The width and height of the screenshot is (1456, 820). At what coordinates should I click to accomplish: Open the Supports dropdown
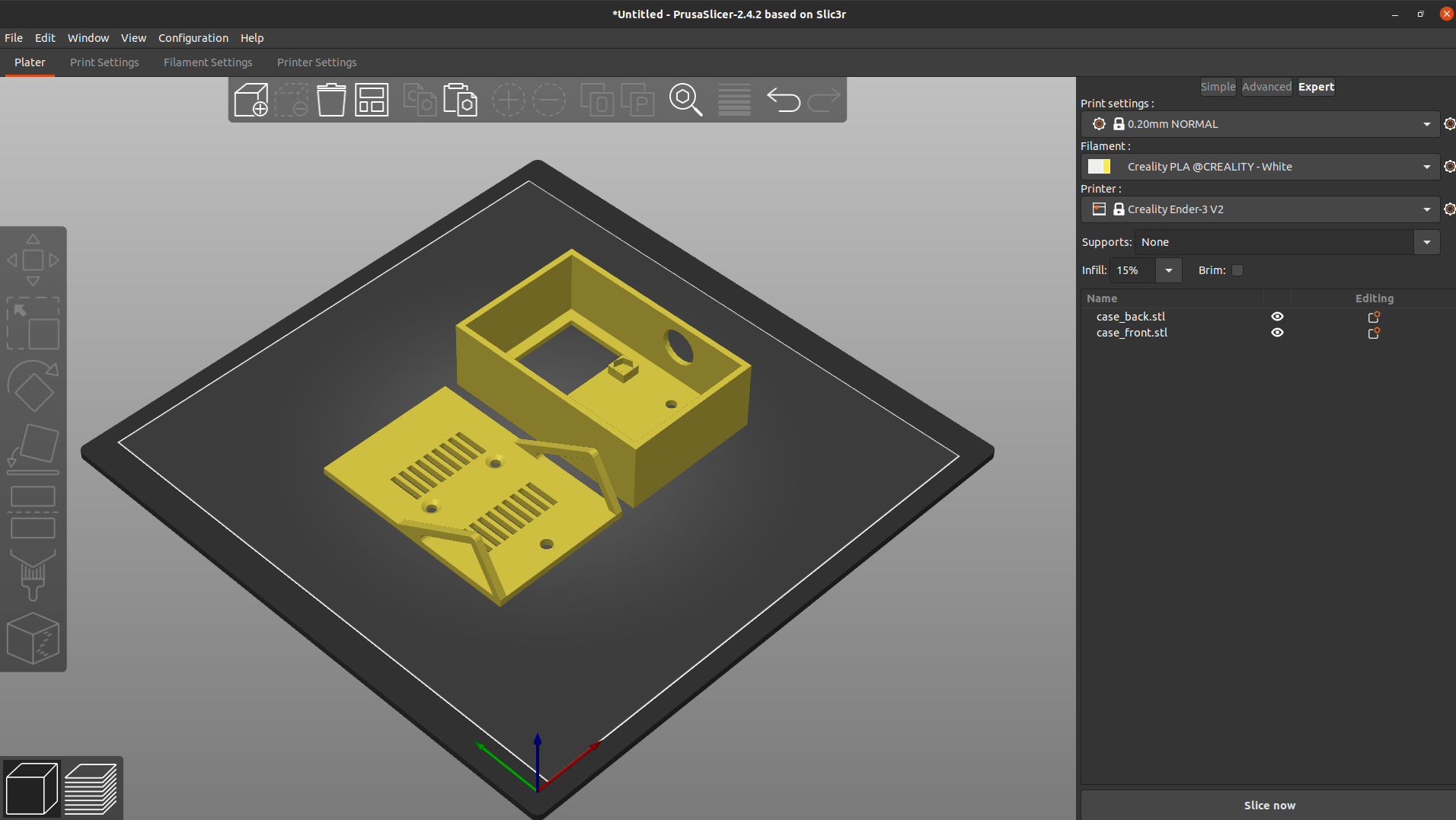[1427, 241]
